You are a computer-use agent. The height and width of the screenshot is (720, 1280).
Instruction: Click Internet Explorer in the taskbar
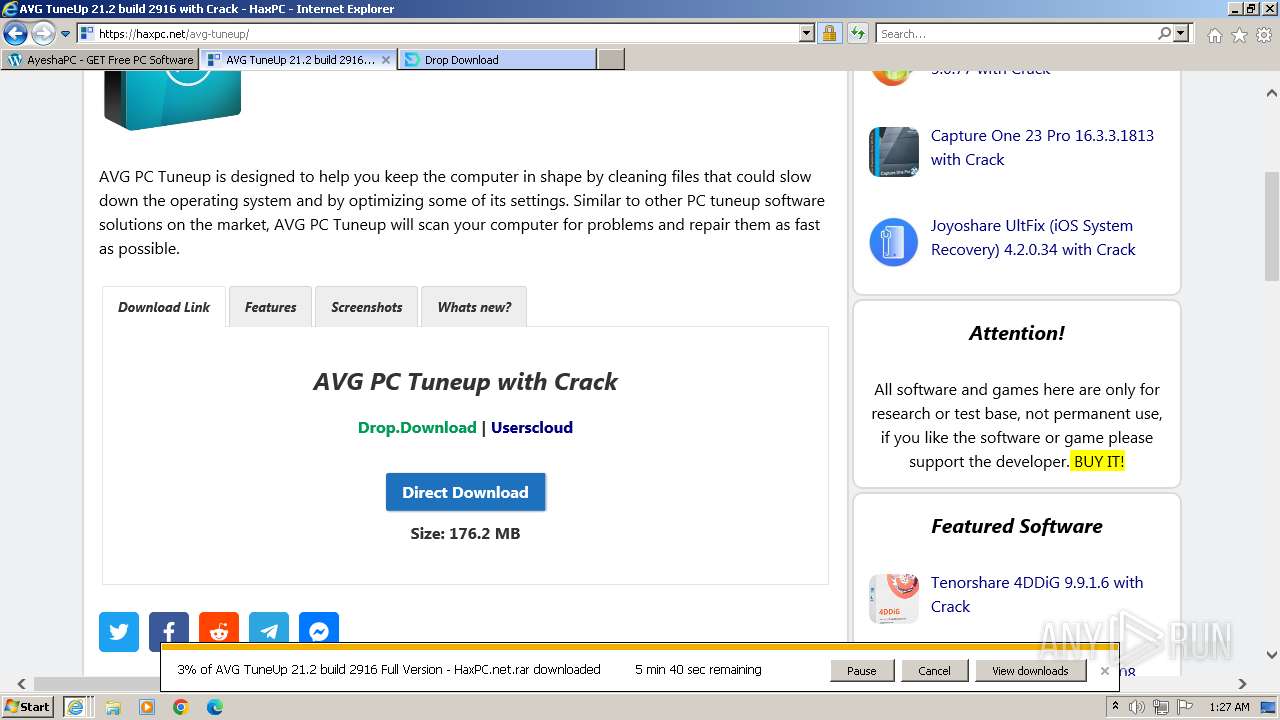tap(75, 707)
